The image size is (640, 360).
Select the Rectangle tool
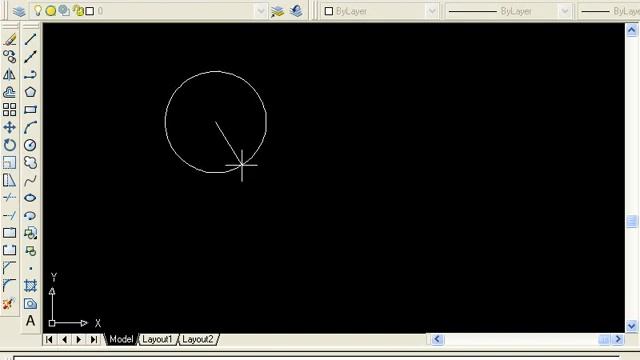pyautogui.click(x=30, y=109)
